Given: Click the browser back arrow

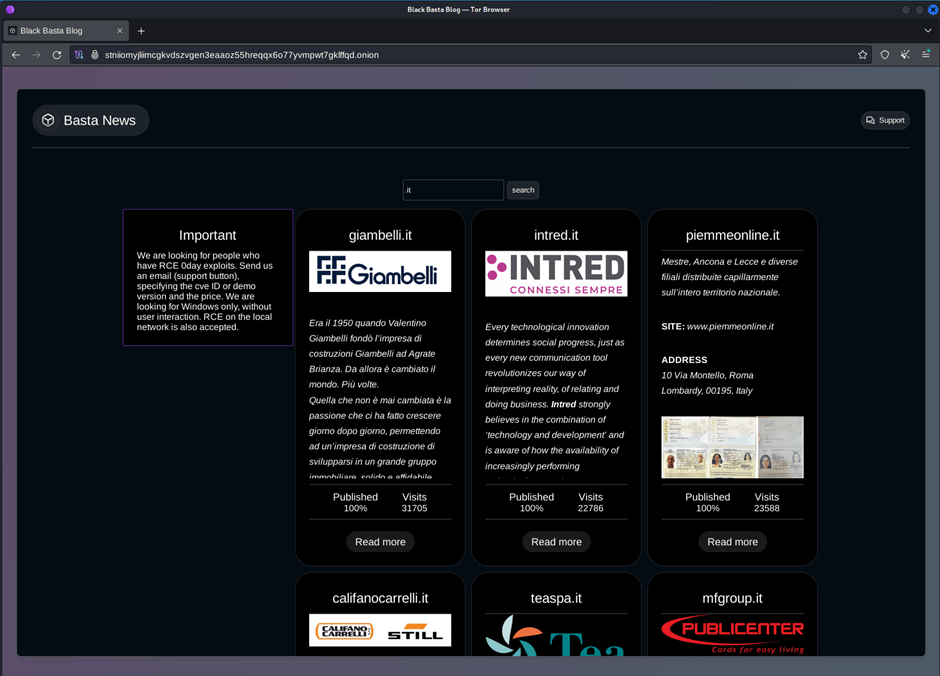Looking at the screenshot, I should pos(16,55).
